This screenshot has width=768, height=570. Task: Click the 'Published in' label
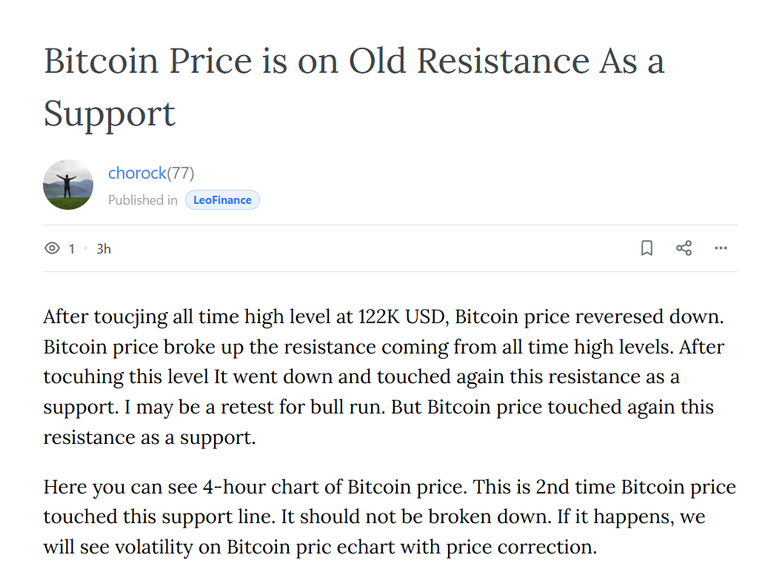click(x=143, y=200)
